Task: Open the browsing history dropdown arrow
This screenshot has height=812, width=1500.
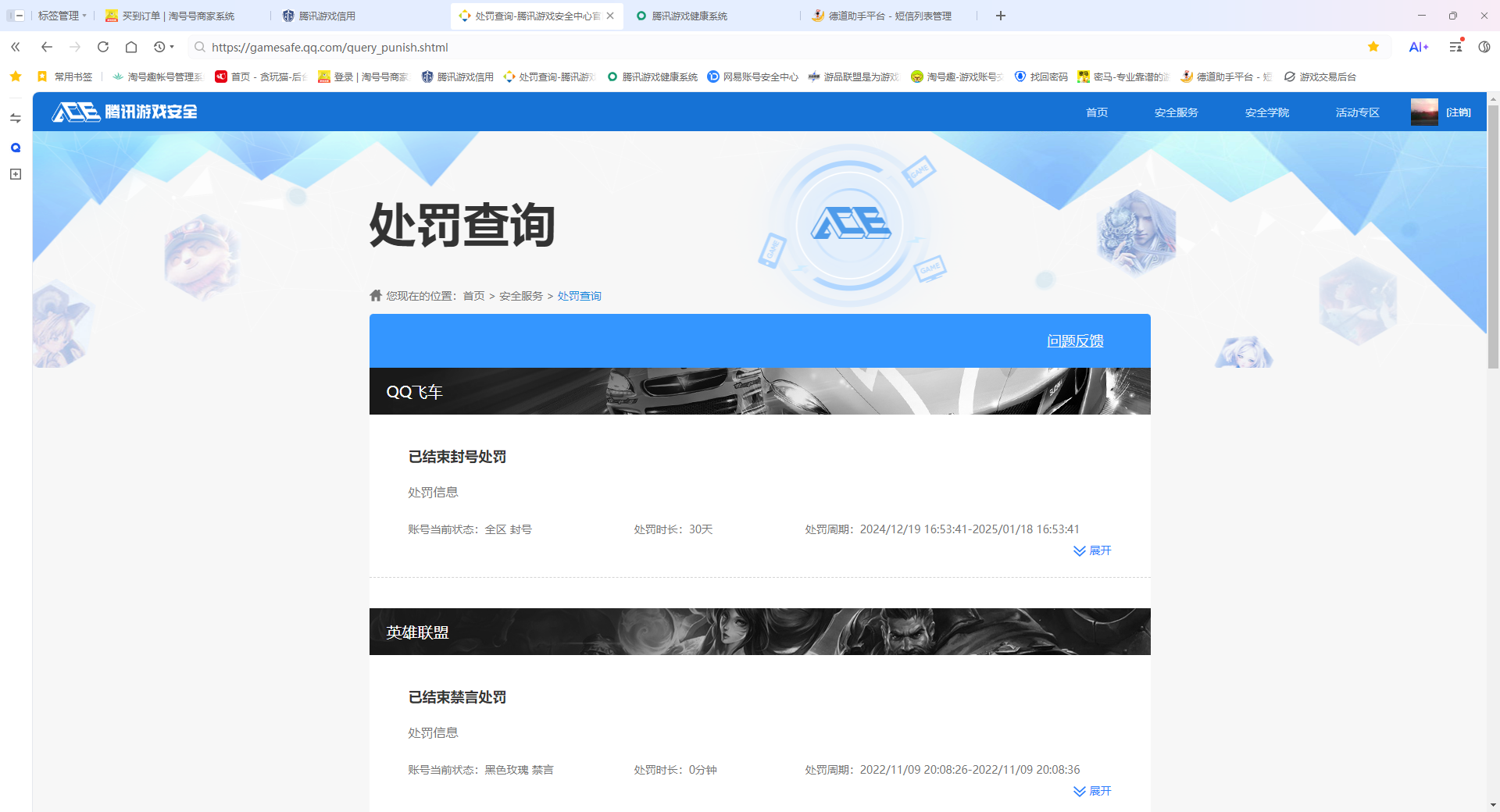Action: tap(171, 47)
